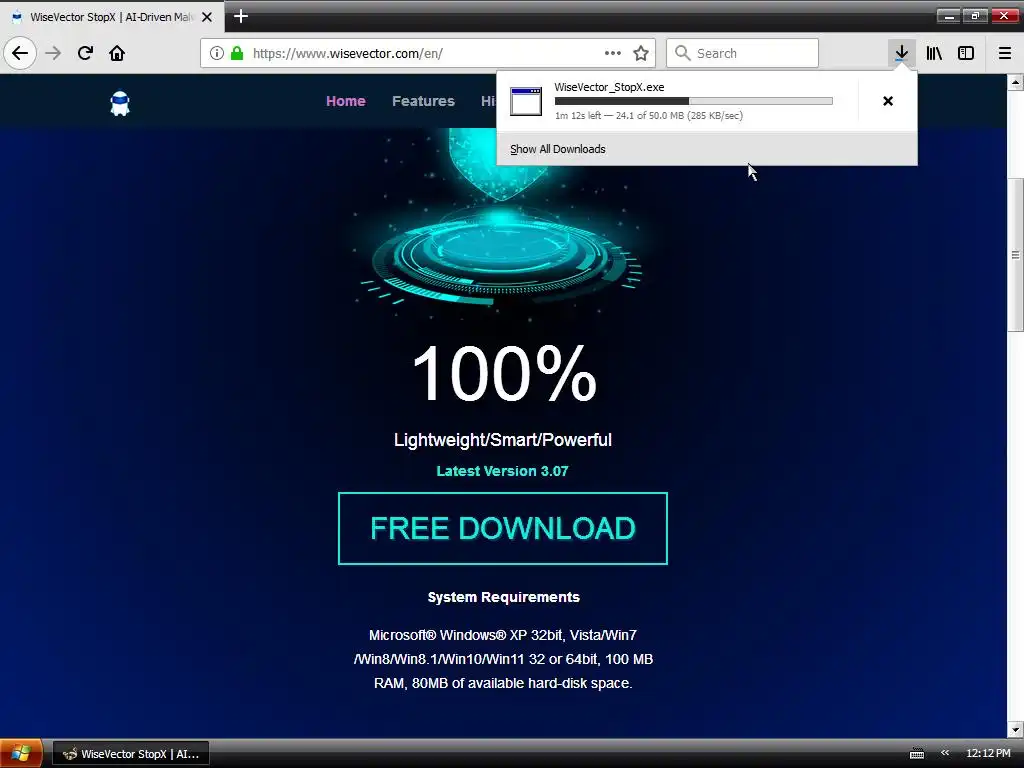Show site information via the info icon
This screenshot has height=768, width=1024.
217,53
